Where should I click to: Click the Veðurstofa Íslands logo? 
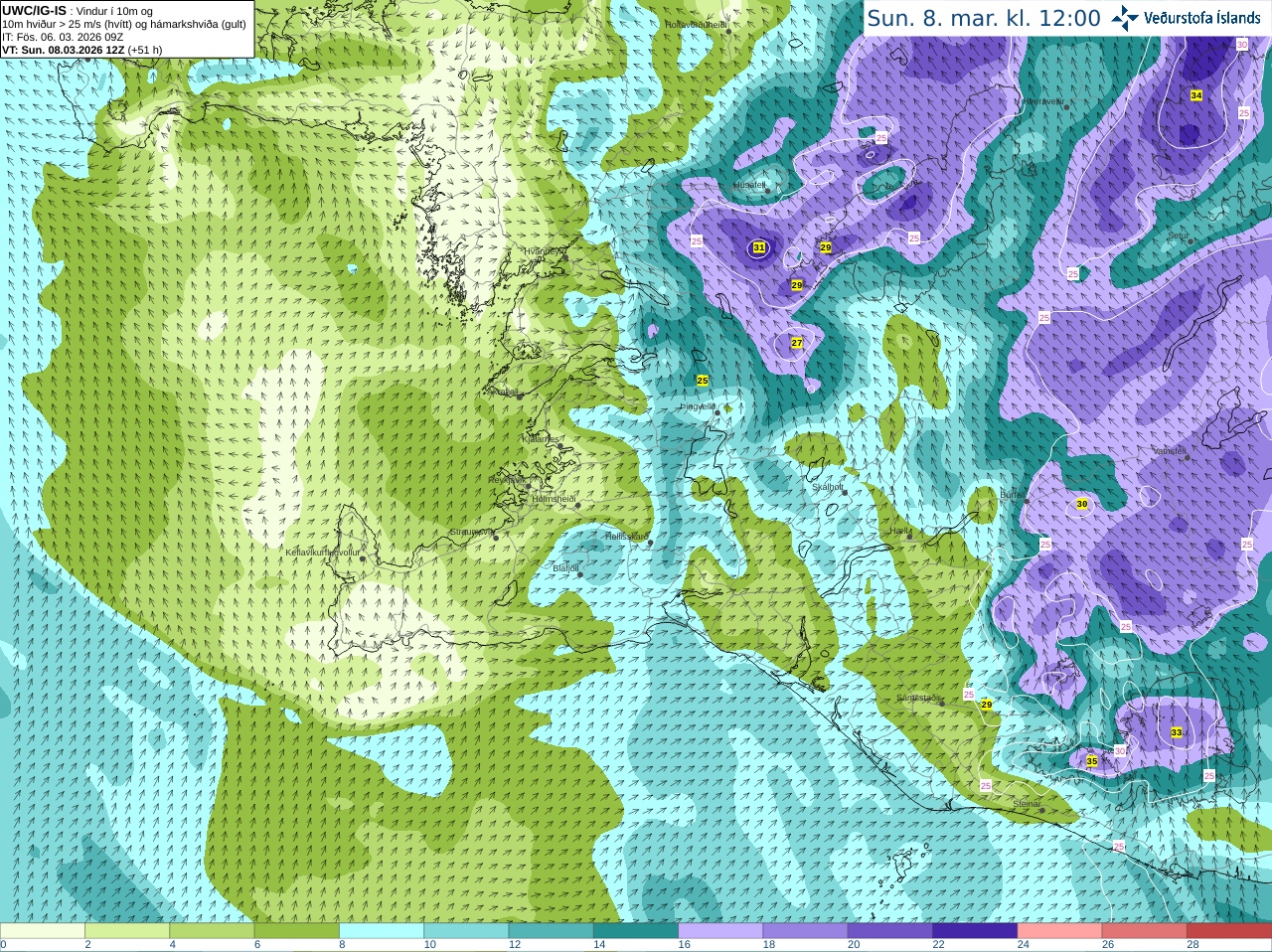[1186, 17]
